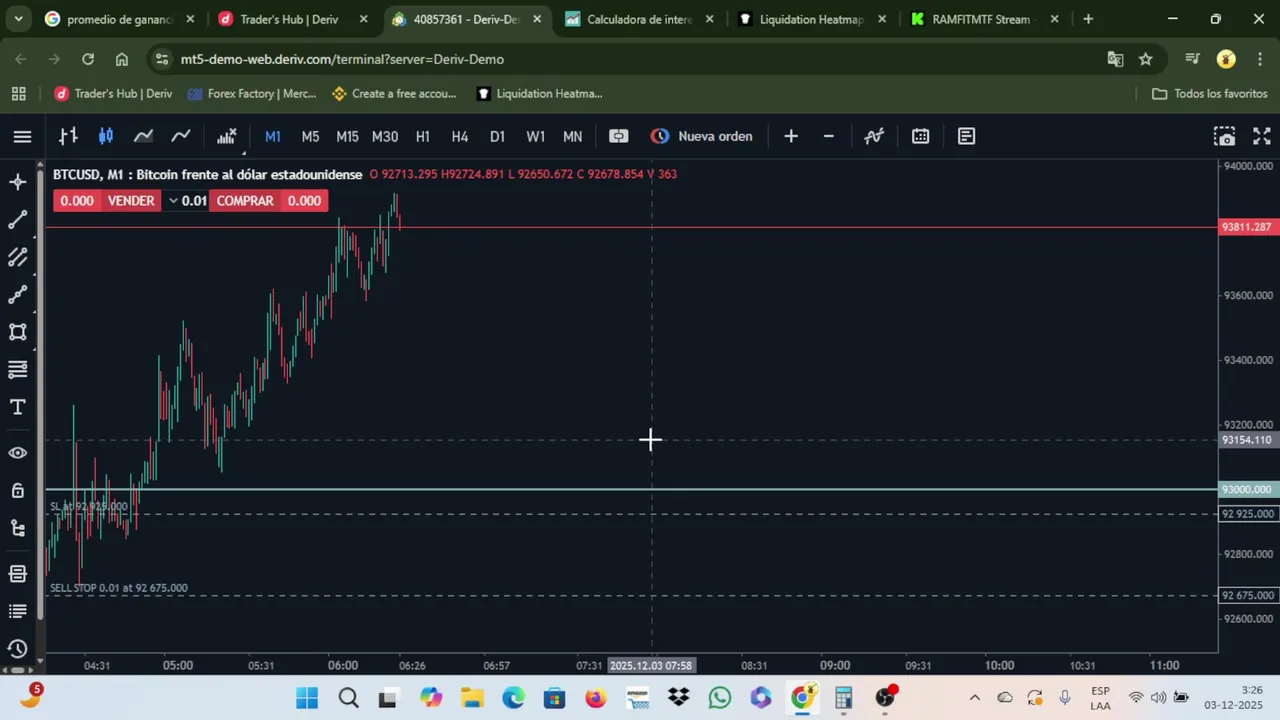Toggle the one-click trading panel icon

619,136
